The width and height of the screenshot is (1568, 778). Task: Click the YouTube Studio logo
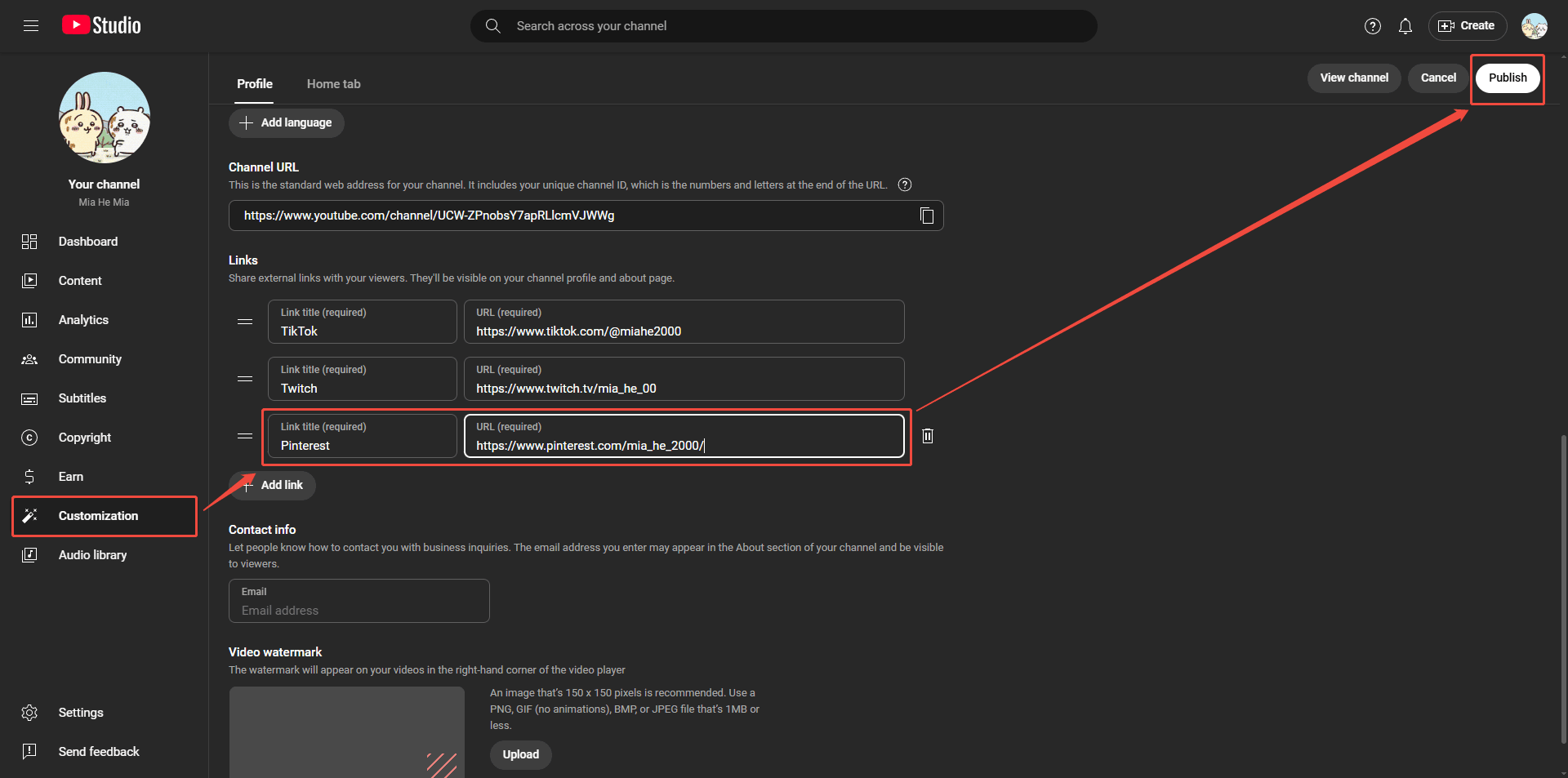coord(102,26)
